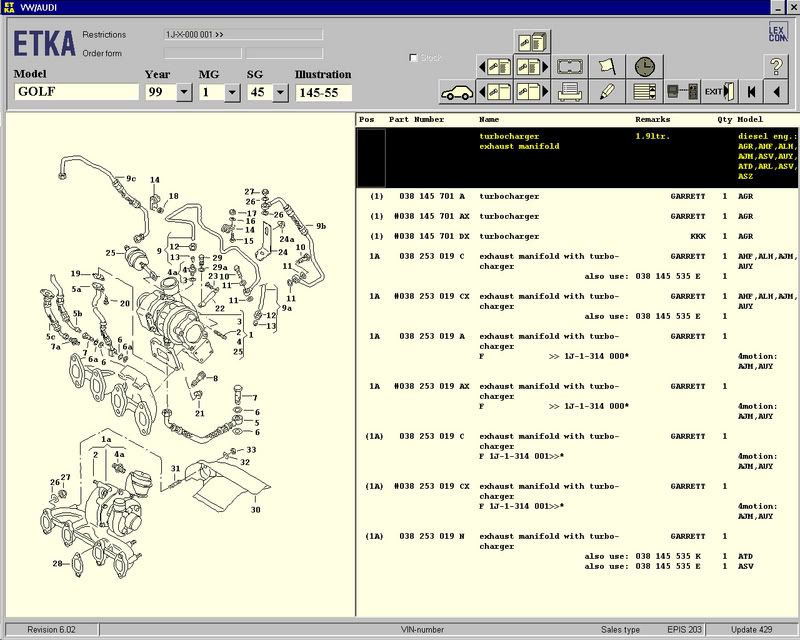Go to next illustration page
The image size is (800, 640).
point(532,92)
